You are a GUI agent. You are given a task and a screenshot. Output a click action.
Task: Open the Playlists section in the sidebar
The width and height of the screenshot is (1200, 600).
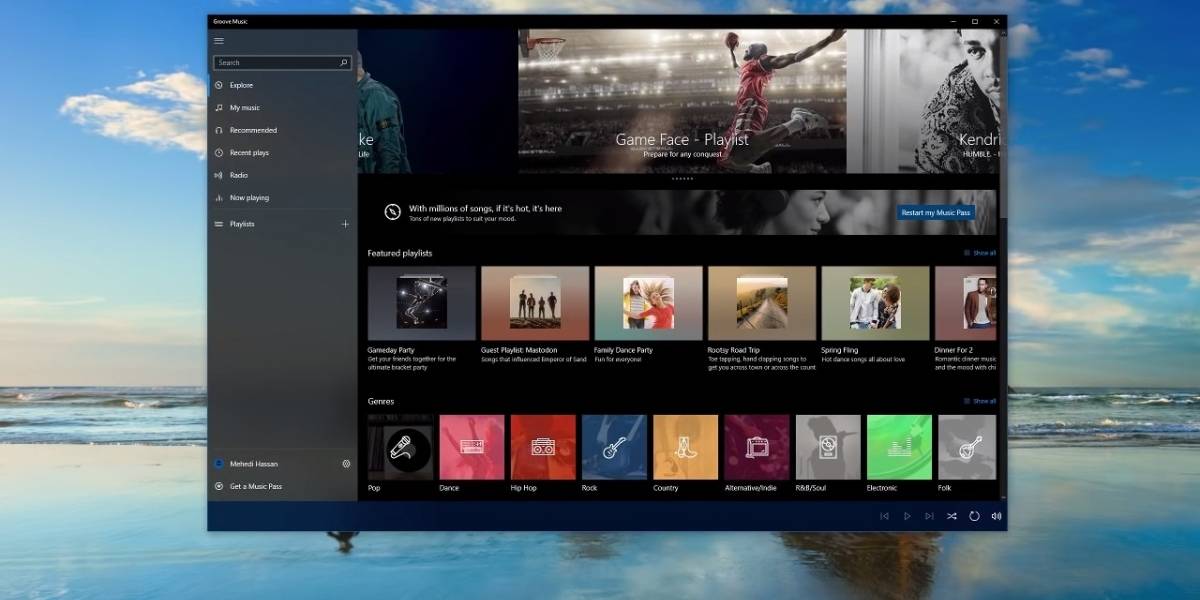coord(272,224)
